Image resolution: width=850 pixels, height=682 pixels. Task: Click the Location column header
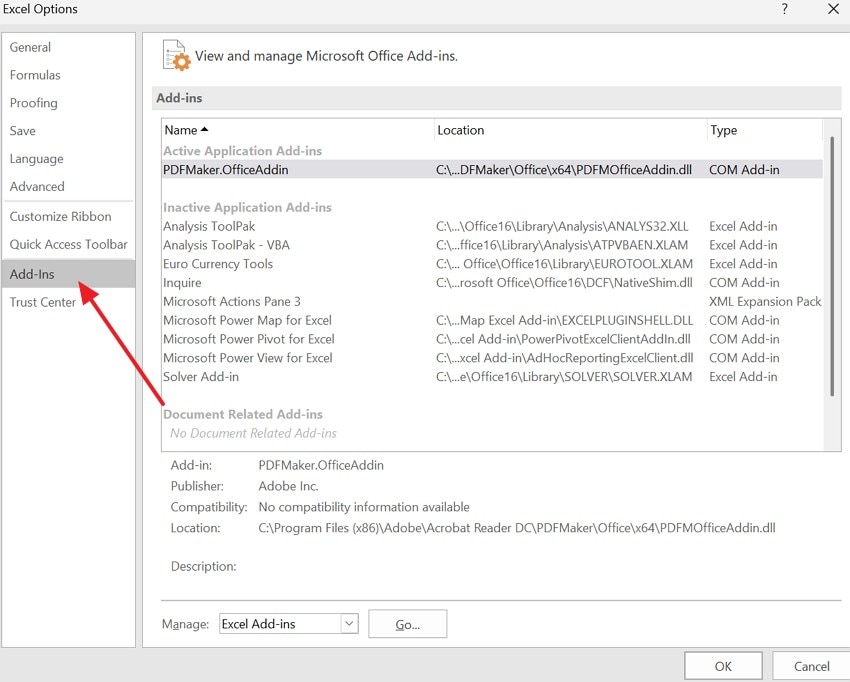(461, 130)
